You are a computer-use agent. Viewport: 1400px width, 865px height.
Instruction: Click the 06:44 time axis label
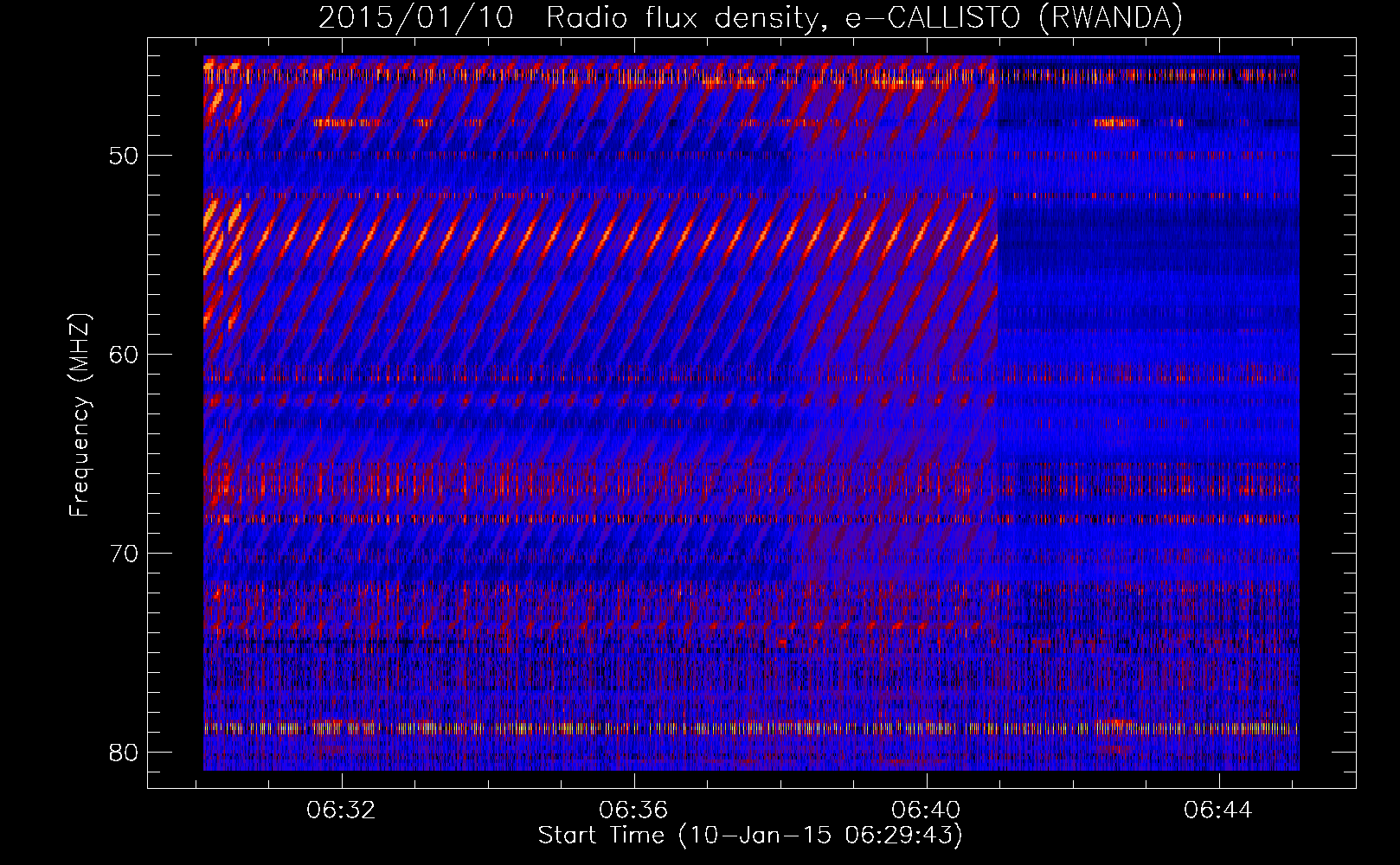[1219, 811]
